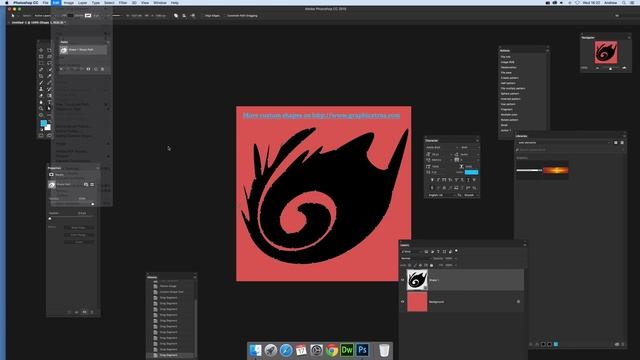
Task: Toggle Quick Mask mode icon
Action: pyautogui.click(x=41, y=135)
